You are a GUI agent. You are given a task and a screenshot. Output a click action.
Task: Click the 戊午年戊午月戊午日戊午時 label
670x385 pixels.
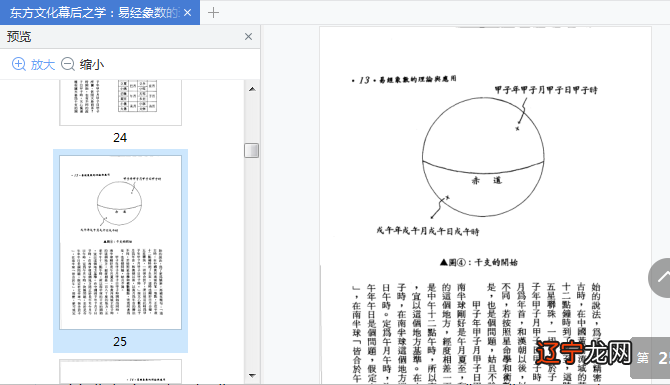(428, 231)
